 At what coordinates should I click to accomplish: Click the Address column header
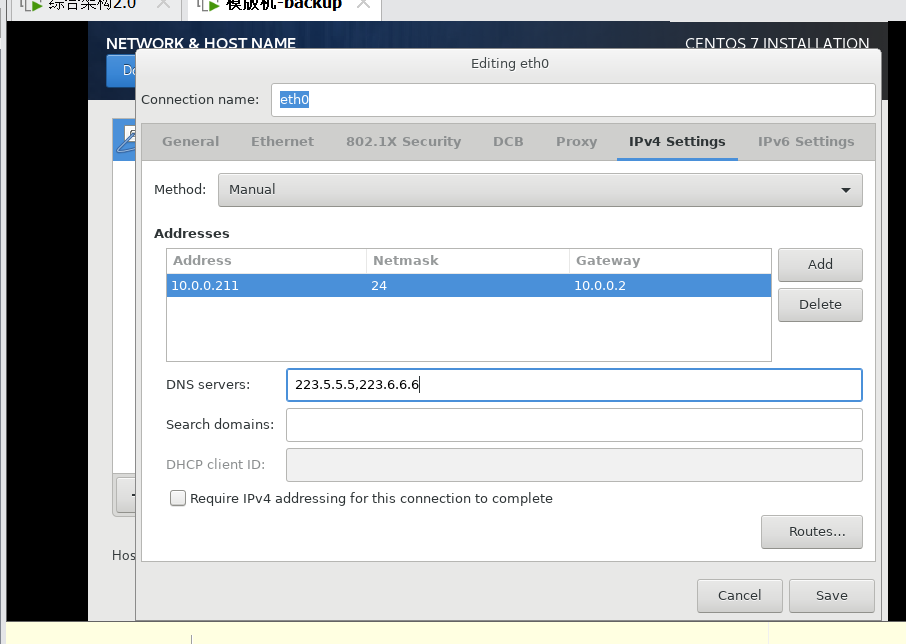coord(266,261)
